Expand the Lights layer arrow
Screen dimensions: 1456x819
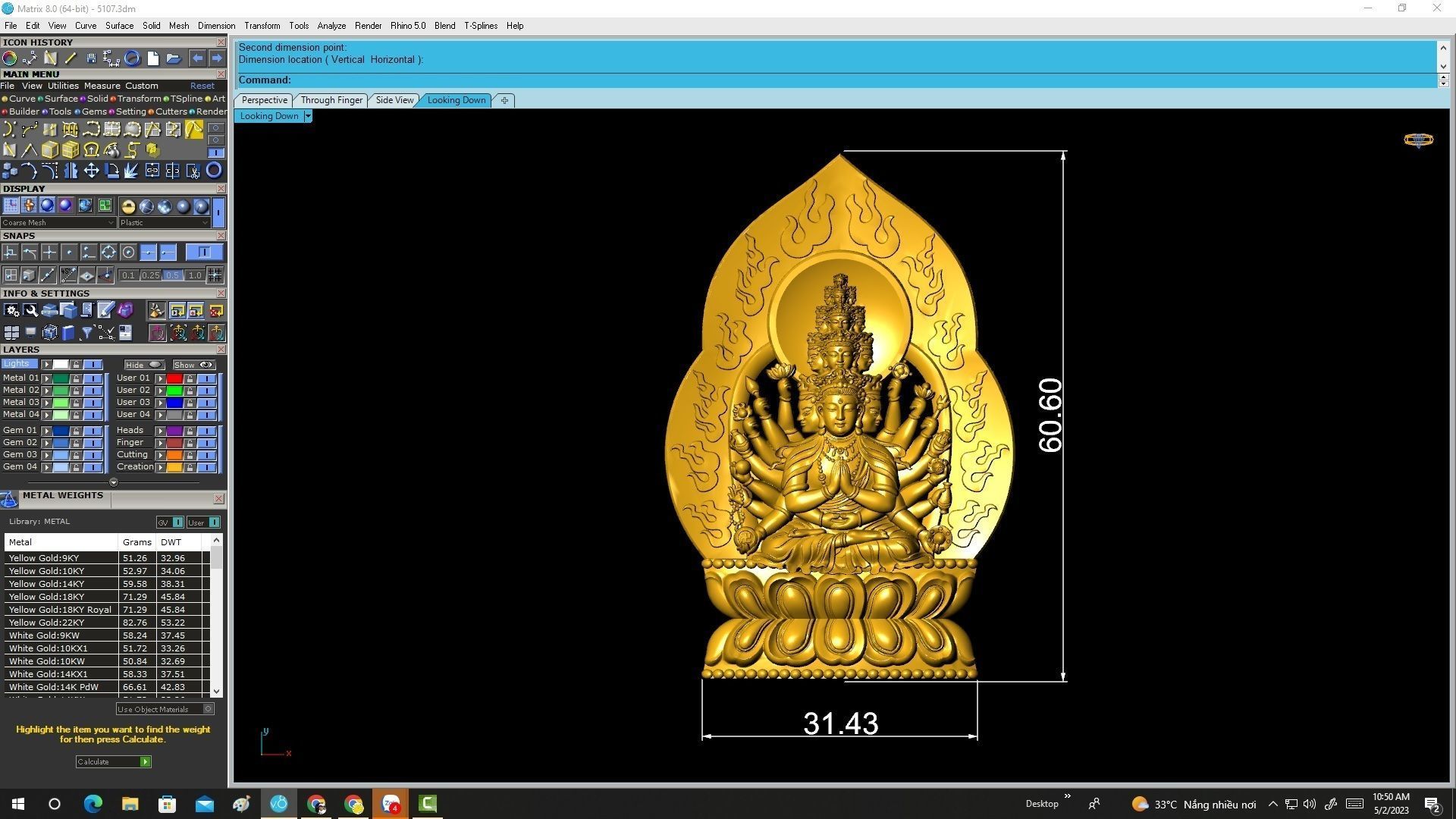pos(46,365)
